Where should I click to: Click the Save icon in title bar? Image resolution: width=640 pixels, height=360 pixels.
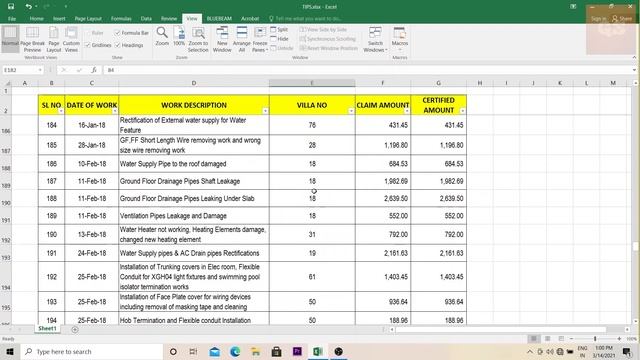(11, 7)
